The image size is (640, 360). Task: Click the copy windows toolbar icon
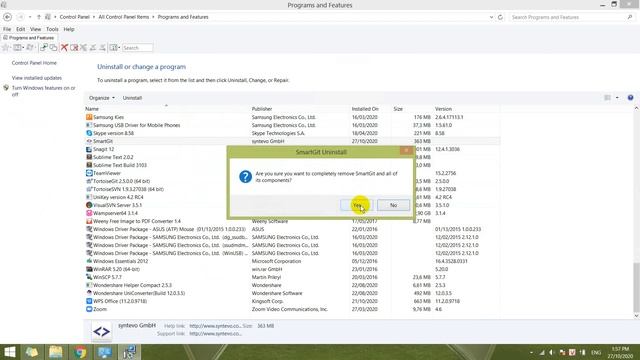[x=53, y=48]
